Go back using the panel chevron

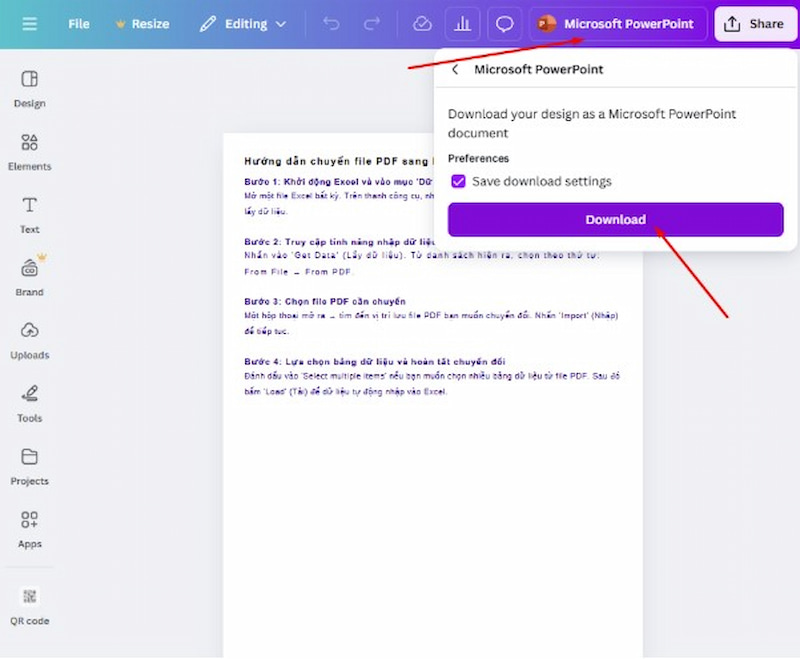pyautogui.click(x=455, y=69)
